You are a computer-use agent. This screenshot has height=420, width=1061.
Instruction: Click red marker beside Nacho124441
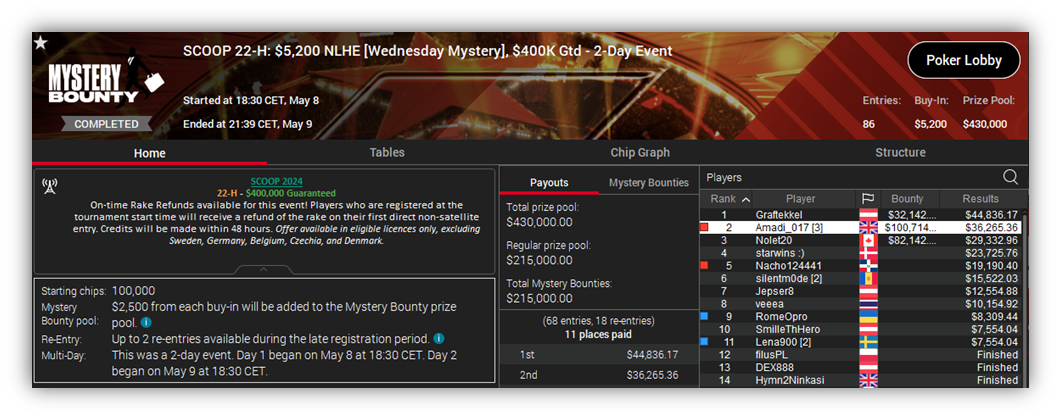(704, 266)
